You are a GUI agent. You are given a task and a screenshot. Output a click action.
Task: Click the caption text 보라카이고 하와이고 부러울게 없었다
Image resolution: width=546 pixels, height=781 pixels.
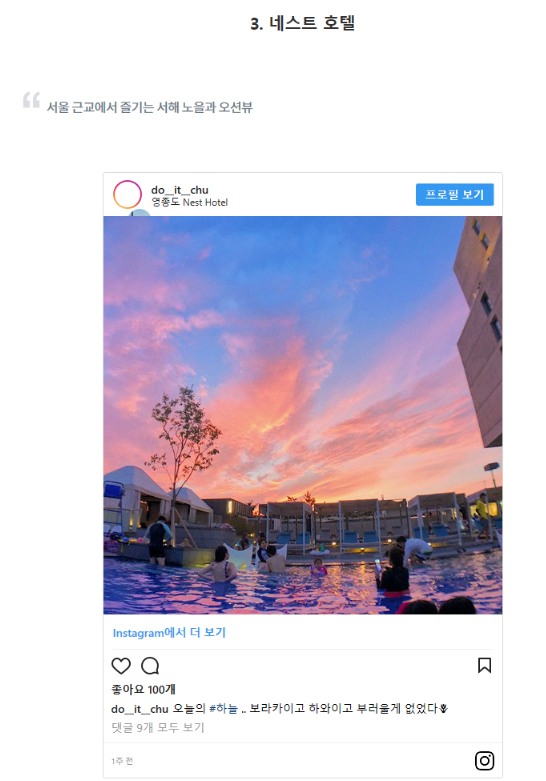[343, 708]
